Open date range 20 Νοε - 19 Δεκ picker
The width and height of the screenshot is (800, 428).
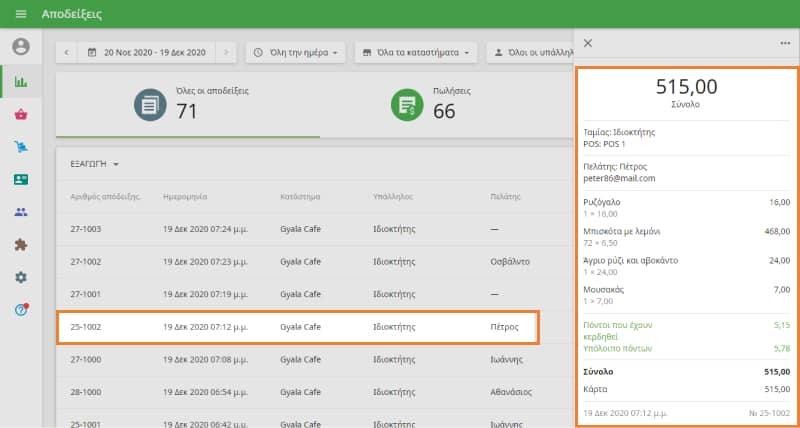(x=147, y=52)
